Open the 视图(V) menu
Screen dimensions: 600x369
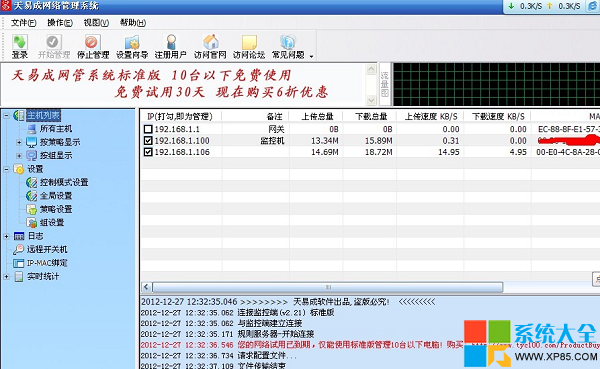(96, 23)
